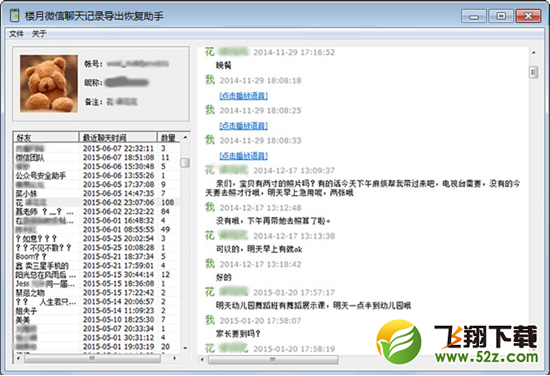Click friend list horizontal scrollbar thumb
The width and height of the screenshot is (550, 376).
click(x=92, y=358)
